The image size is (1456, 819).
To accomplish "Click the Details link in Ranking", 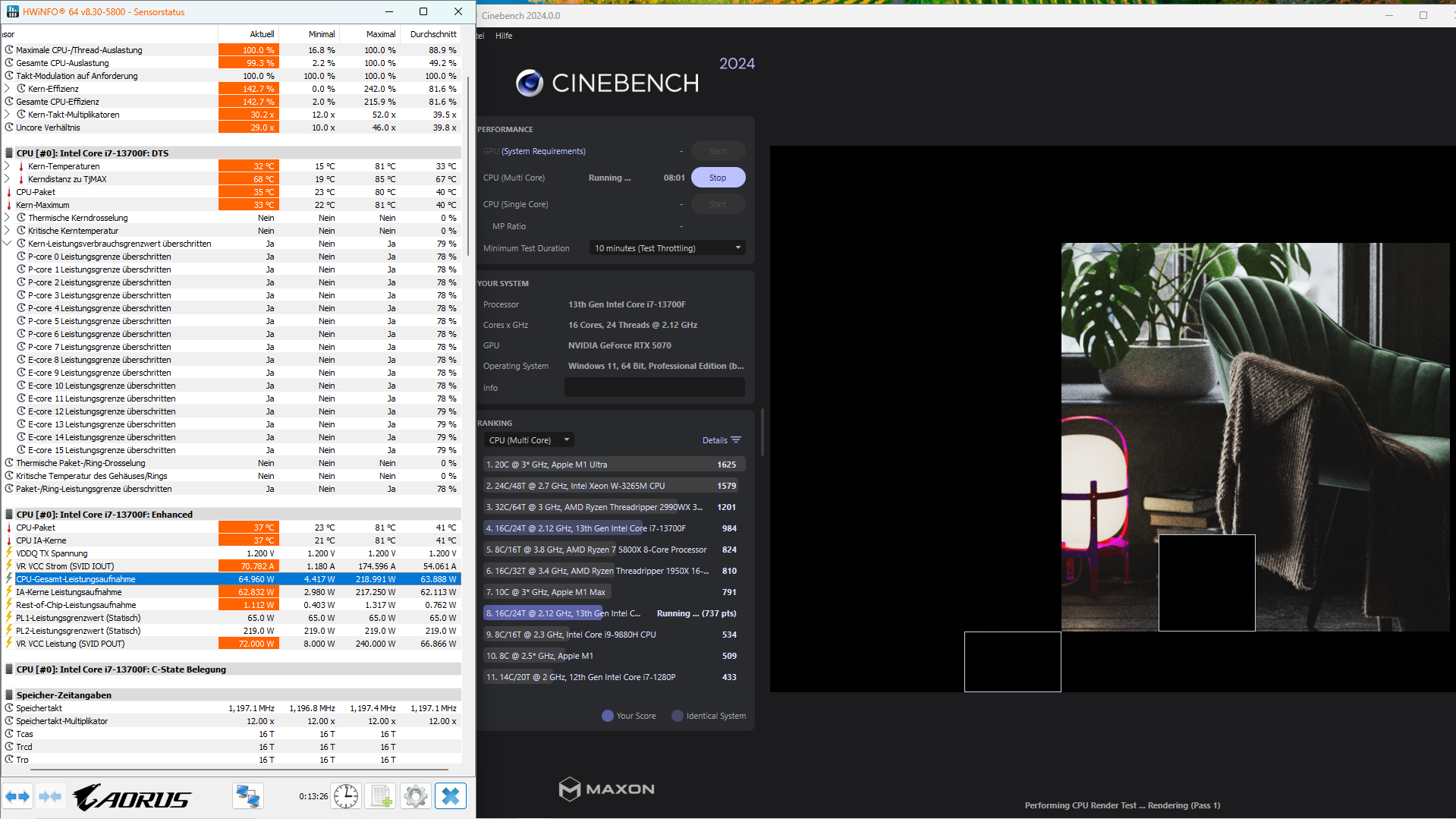I will click(715, 440).
